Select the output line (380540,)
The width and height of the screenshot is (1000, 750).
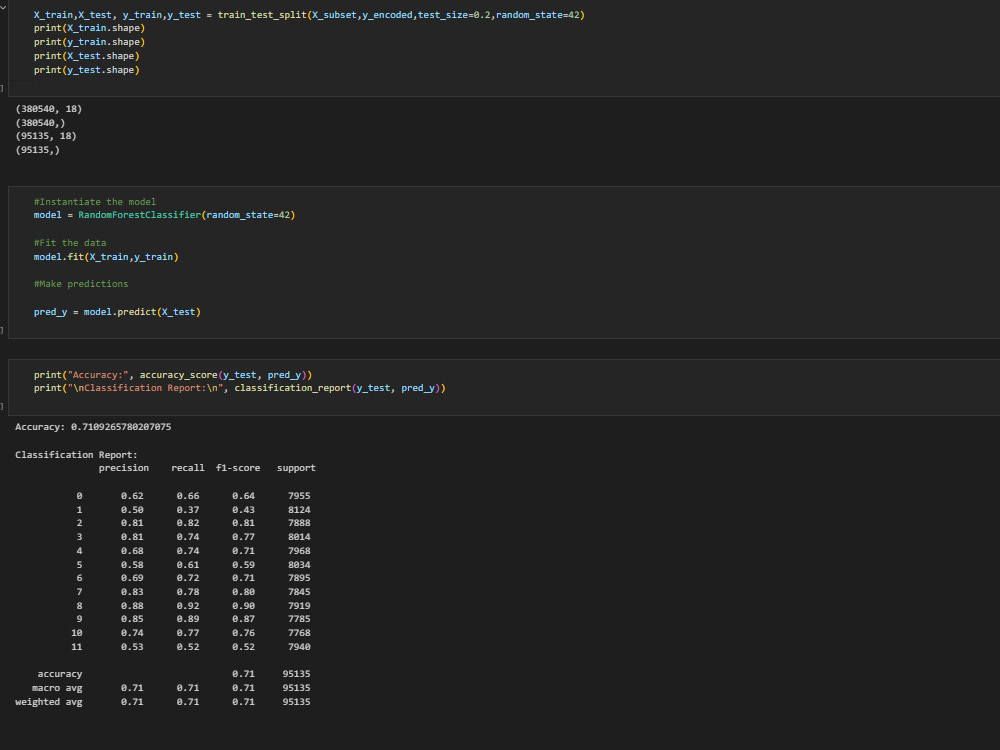[x=40, y=122]
